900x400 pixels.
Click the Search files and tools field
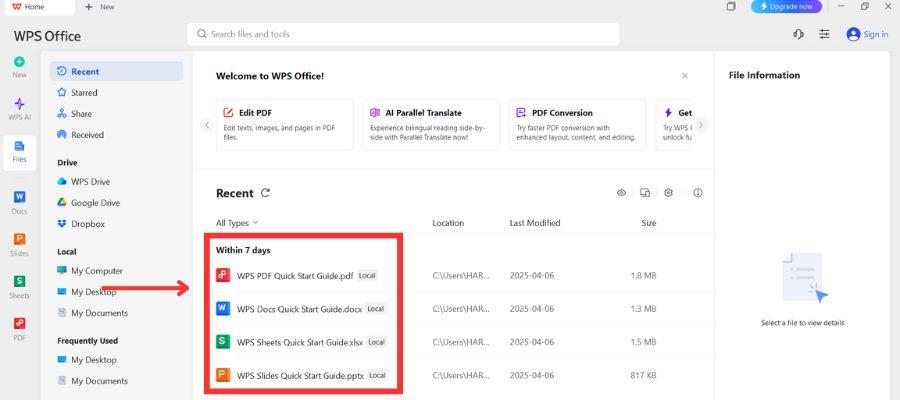(403, 34)
